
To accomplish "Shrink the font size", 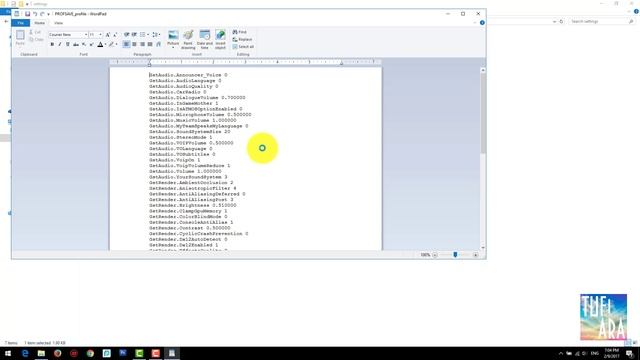I will click(x=115, y=35).
